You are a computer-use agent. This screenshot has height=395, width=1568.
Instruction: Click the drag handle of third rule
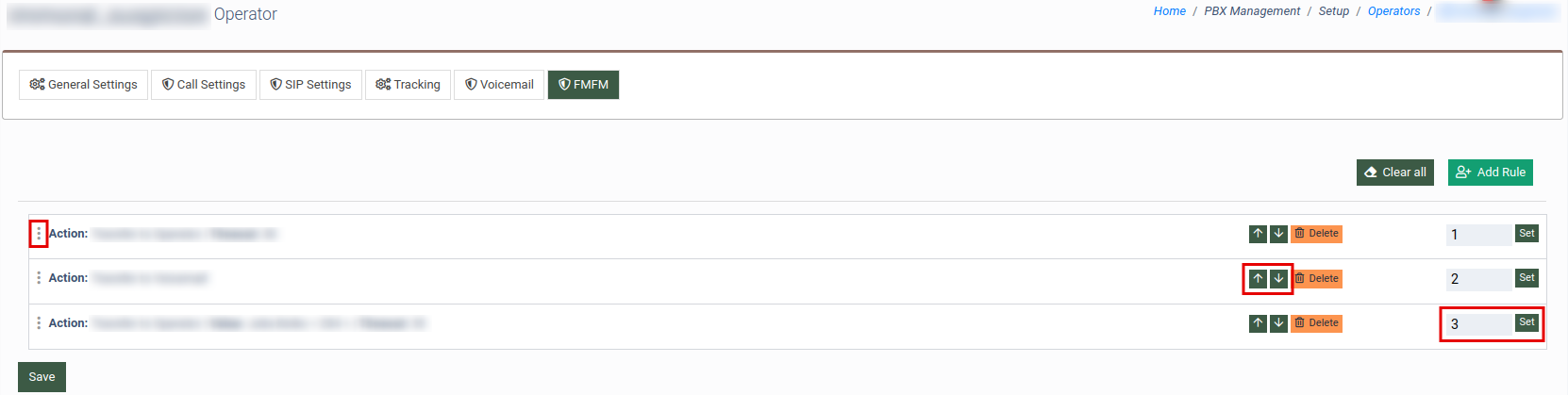(39, 323)
